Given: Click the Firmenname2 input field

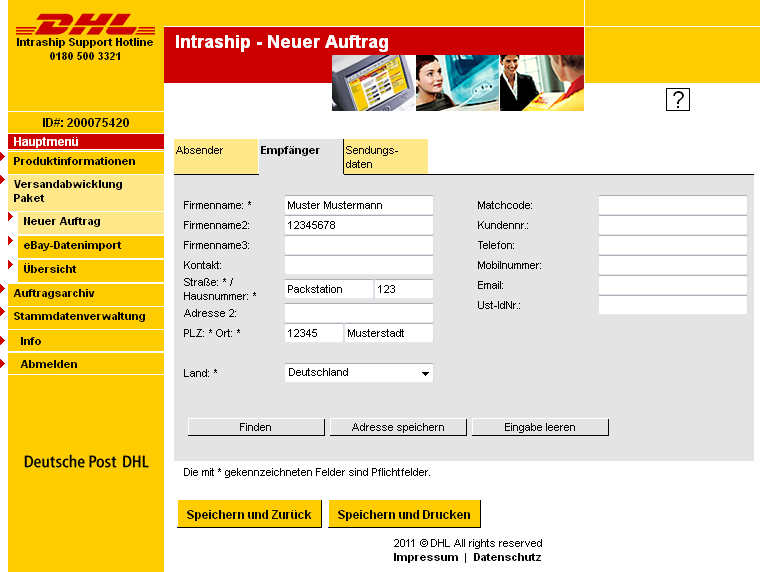Looking at the screenshot, I should [359, 225].
